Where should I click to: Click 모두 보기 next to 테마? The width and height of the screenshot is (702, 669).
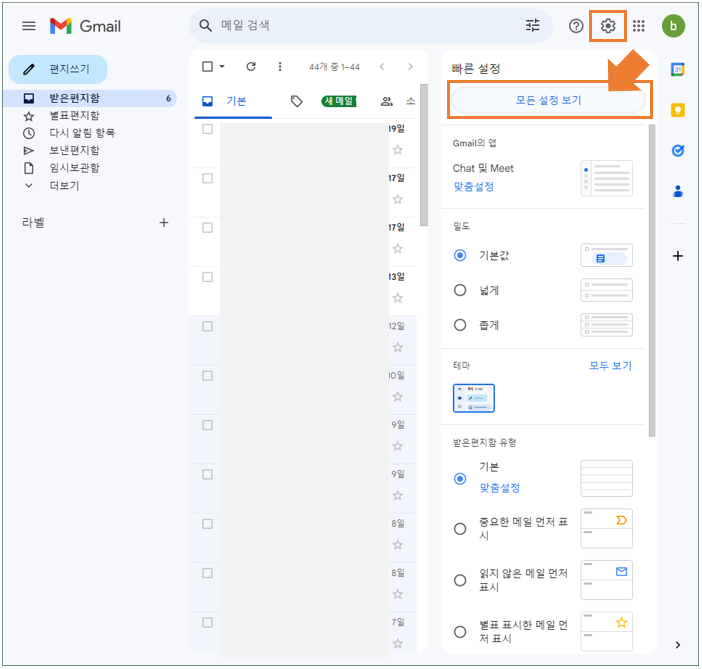point(610,365)
